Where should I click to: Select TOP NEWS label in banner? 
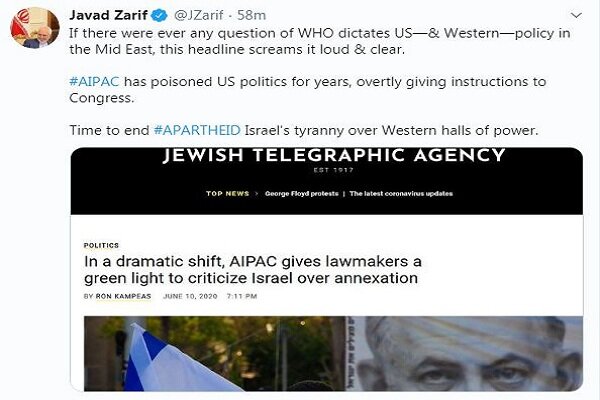(227, 194)
